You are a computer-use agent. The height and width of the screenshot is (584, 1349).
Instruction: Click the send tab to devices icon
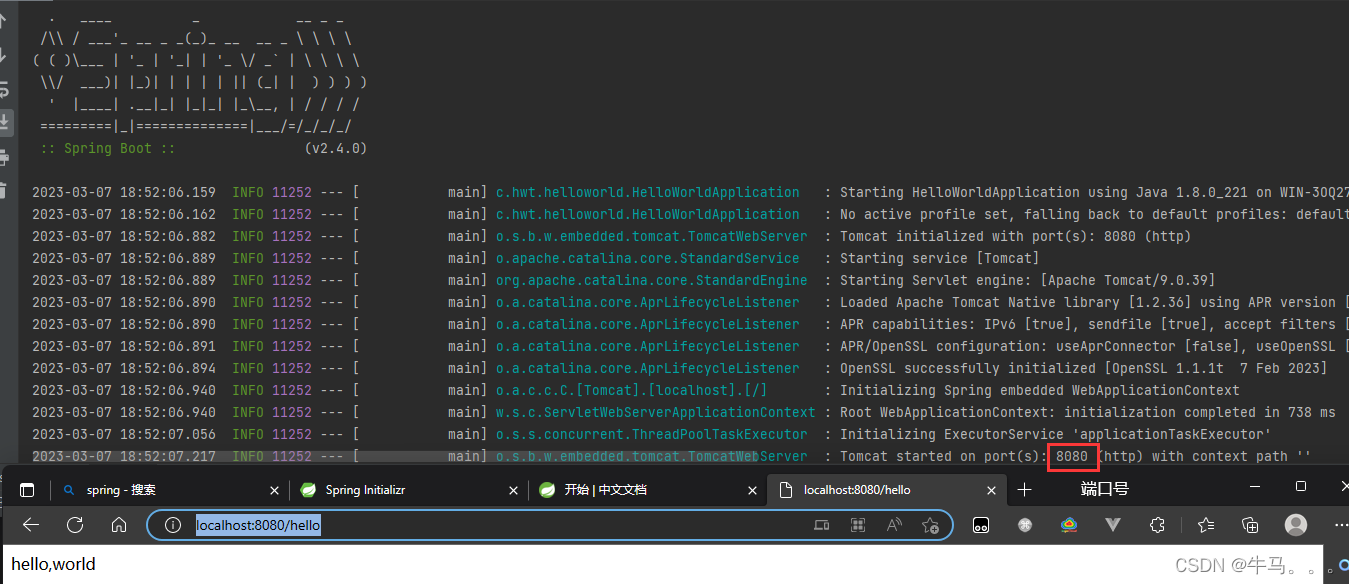click(x=822, y=525)
